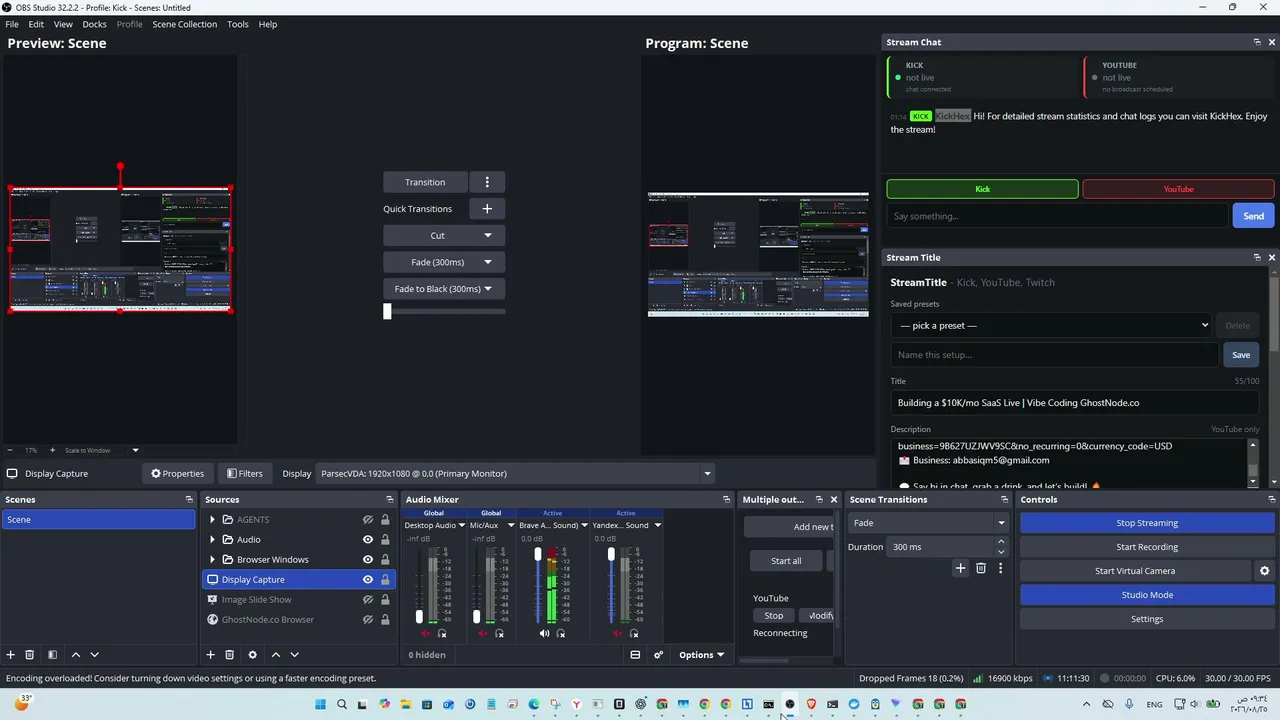The width and height of the screenshot is (1280, 720).
Task: Remove the configurable scene transition
Action: pyautogui.click(x=981, y=568)
